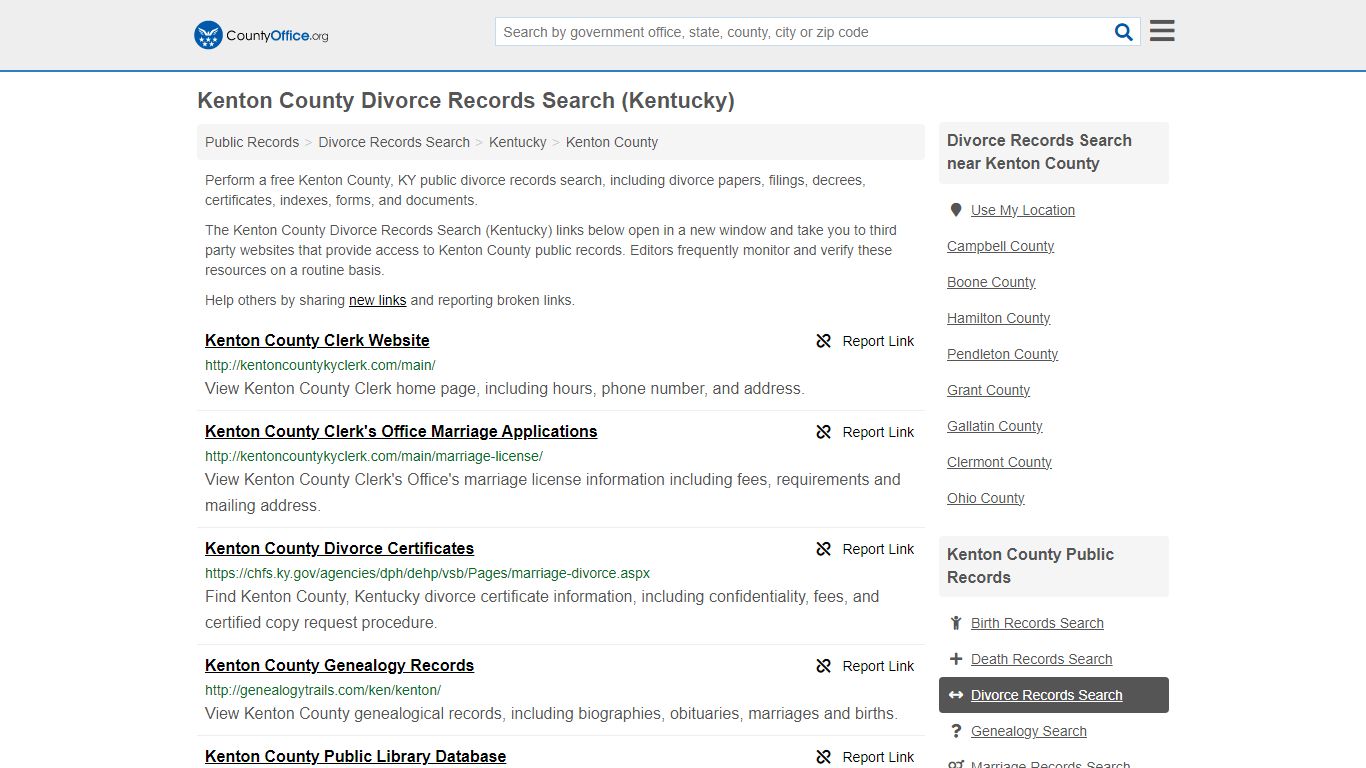Open the marriage-license URL
This screenshot has height=768, width=1366.
coord(374,456)
